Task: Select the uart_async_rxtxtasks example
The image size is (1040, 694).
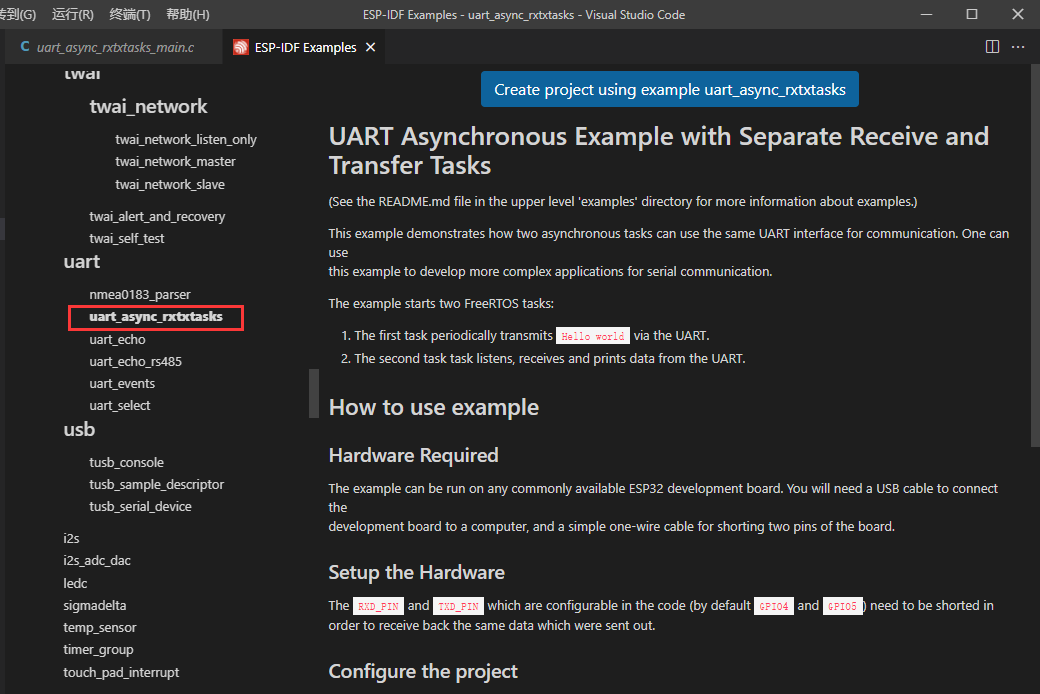Action: tap(156, 317)
